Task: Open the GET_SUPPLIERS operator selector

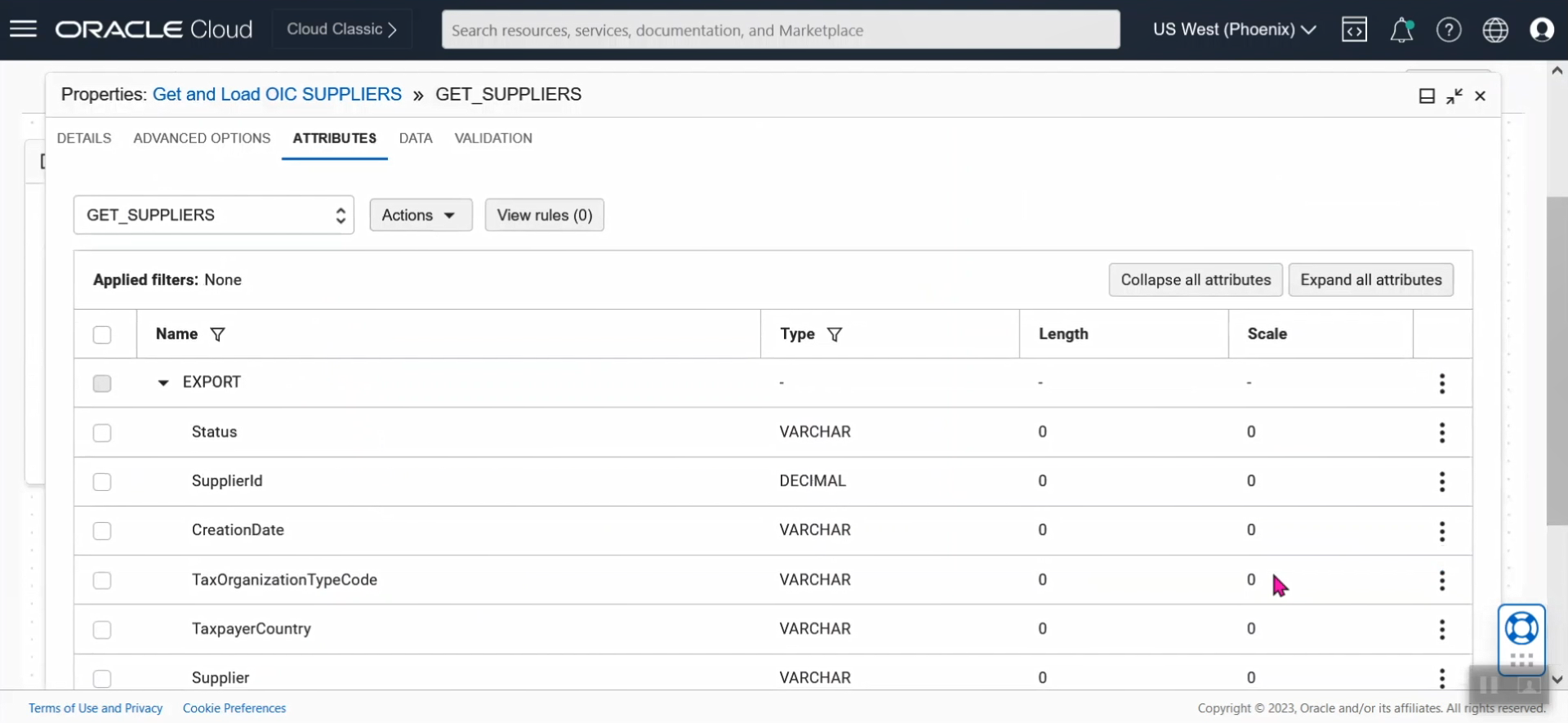Action: tap(214, 215)
